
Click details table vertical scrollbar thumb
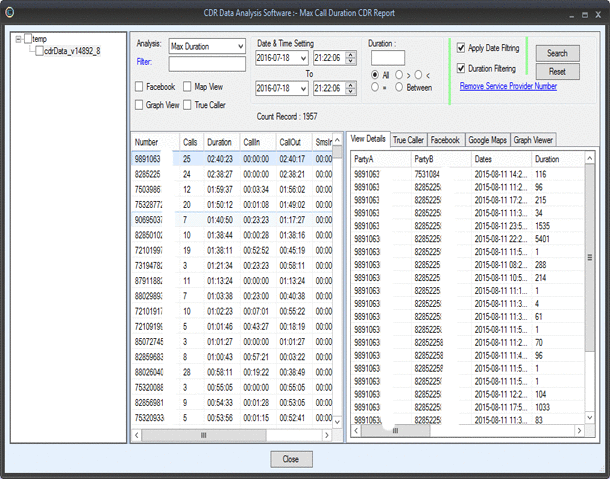point(589,258)
